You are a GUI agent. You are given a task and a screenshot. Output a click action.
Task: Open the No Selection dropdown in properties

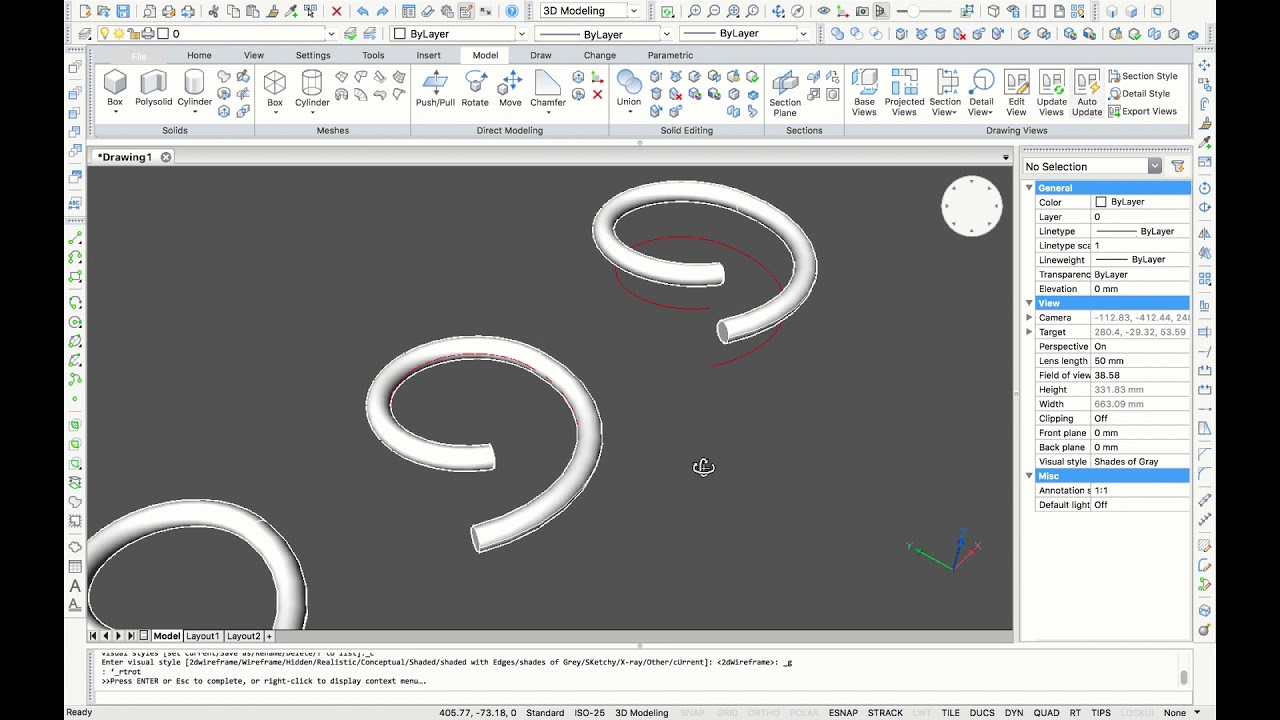coord(1154,166)
